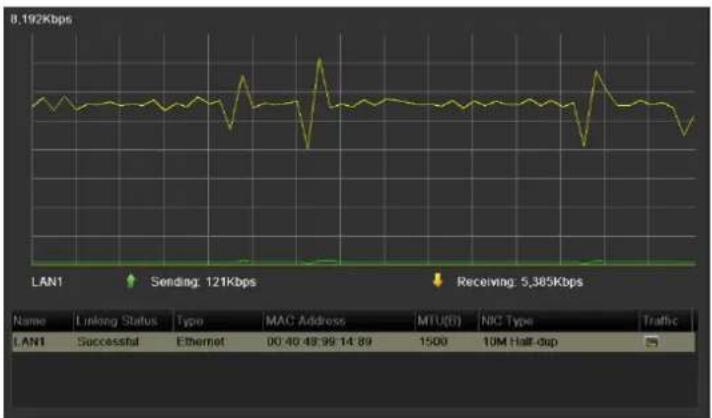The image size is (712, 418).
Task: Click the Receiving: 5,385Kbps label
Action: click(x=520, y=282)
